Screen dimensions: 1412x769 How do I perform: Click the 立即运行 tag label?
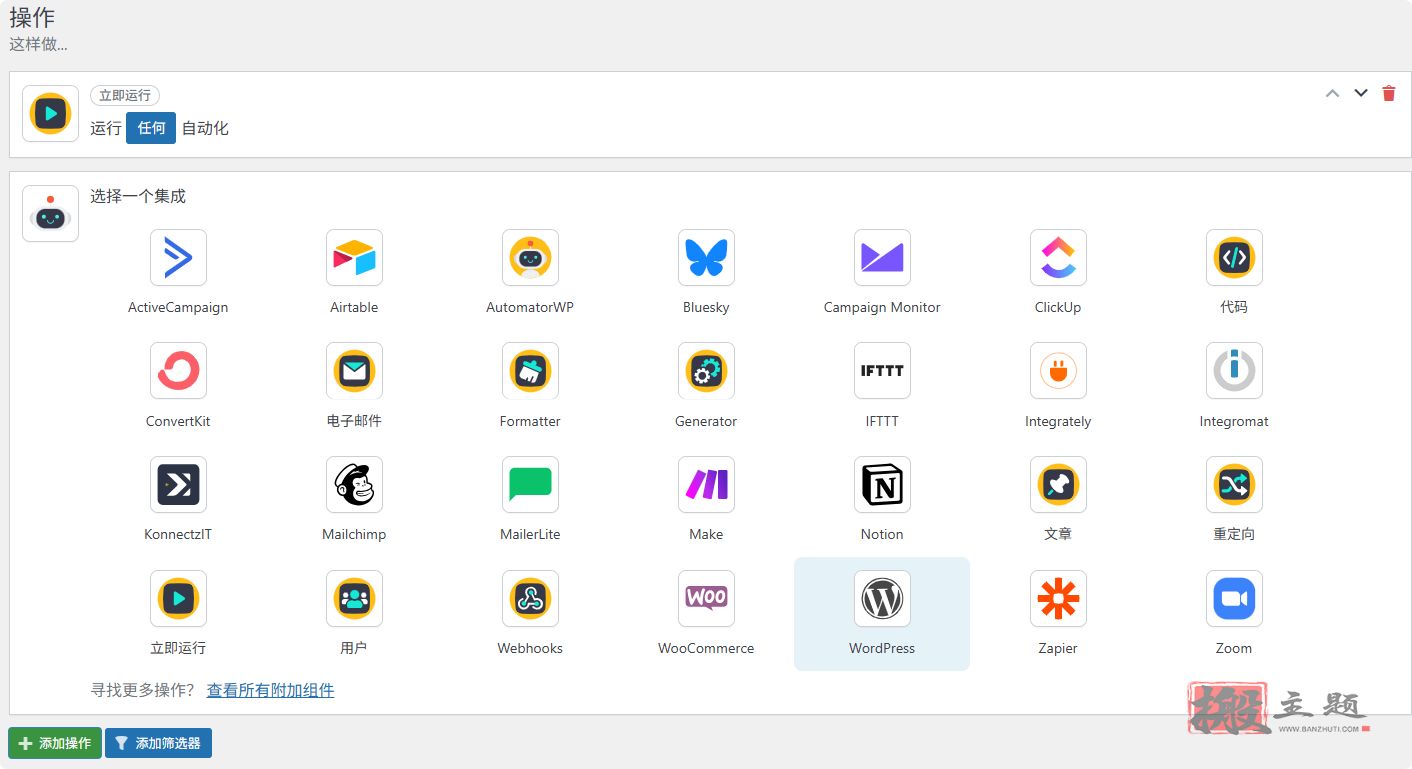[125, 95]
